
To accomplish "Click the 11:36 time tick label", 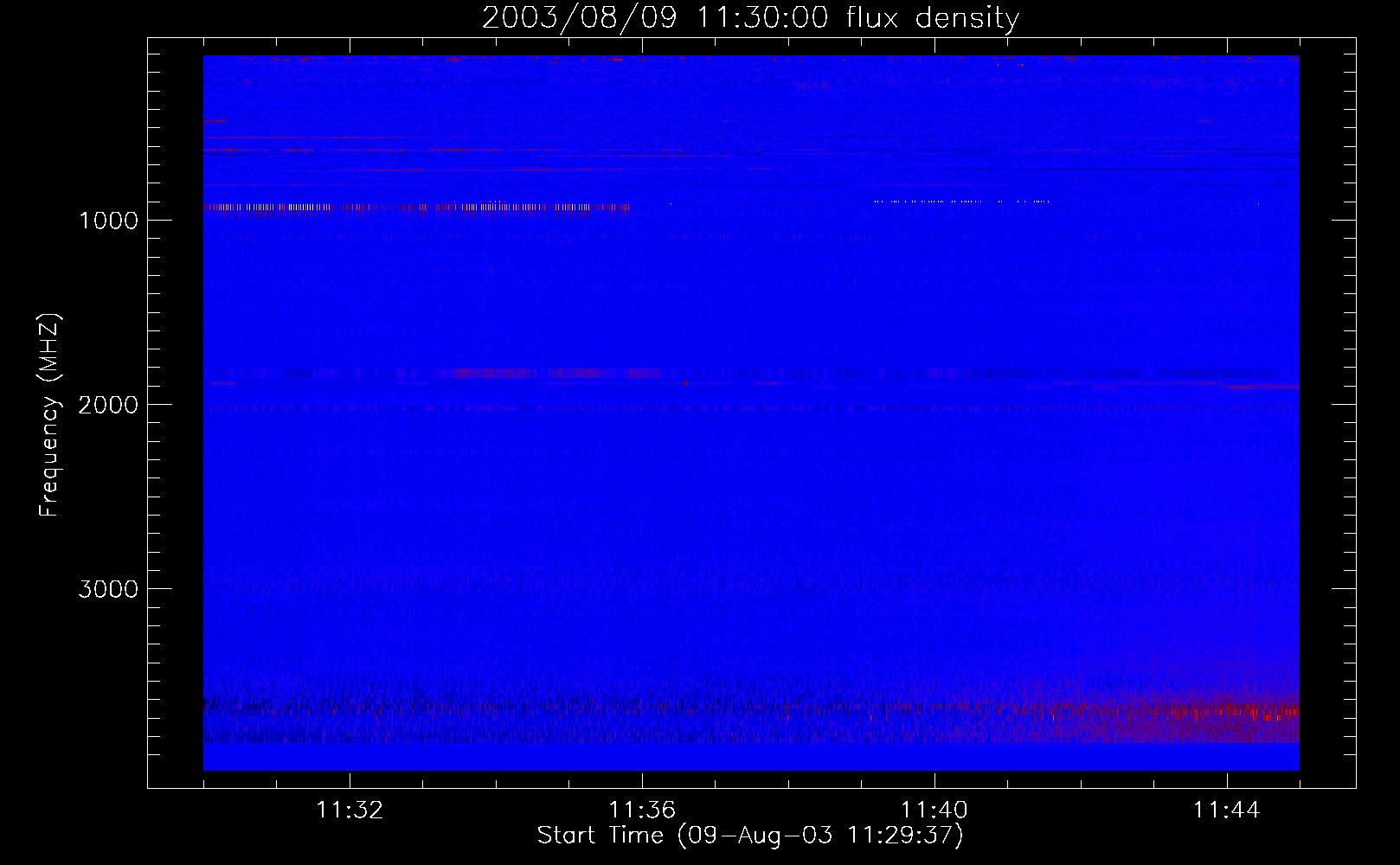I will 642,811.
